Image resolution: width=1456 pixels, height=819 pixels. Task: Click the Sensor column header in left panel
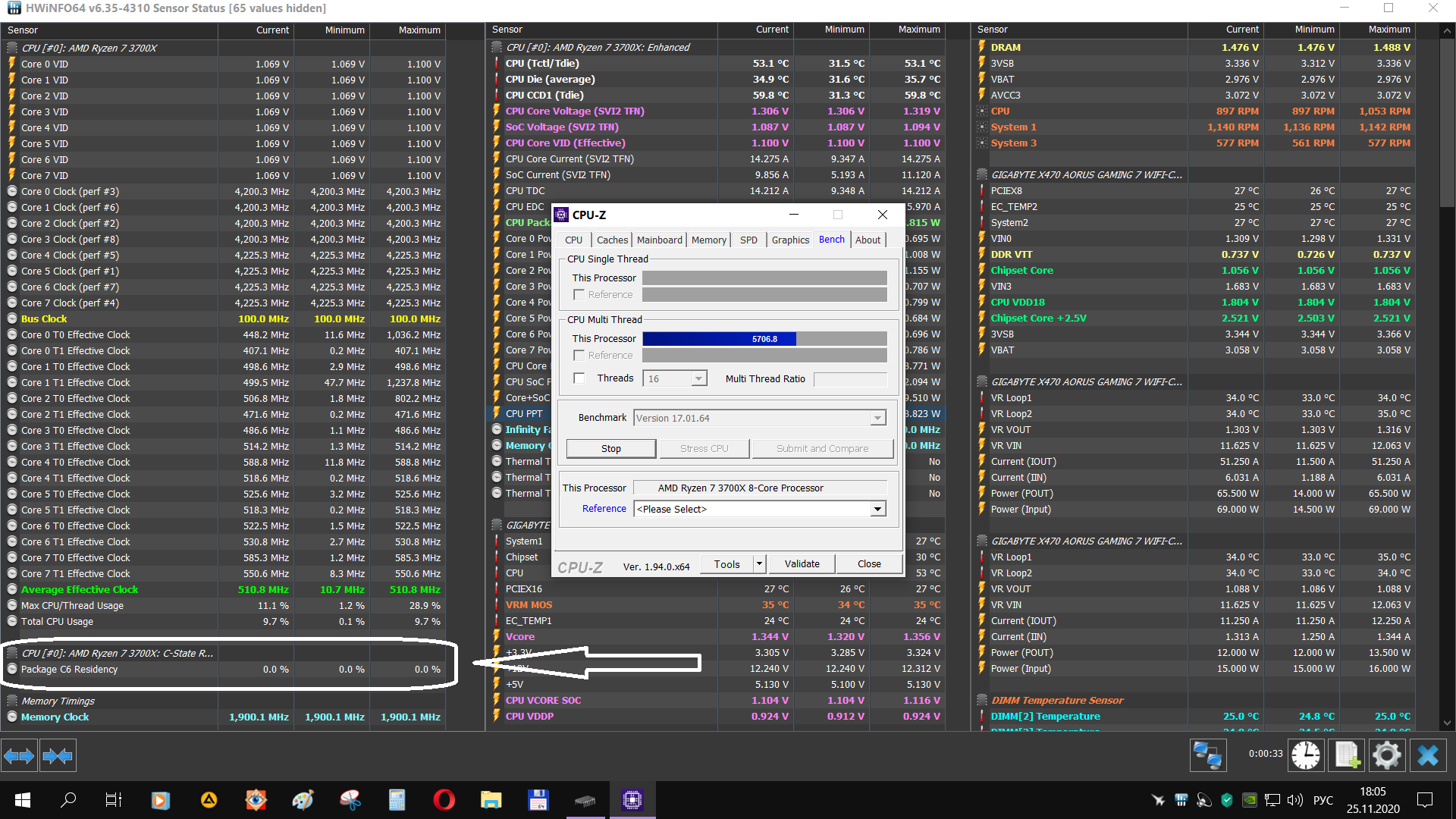point(109,30)
